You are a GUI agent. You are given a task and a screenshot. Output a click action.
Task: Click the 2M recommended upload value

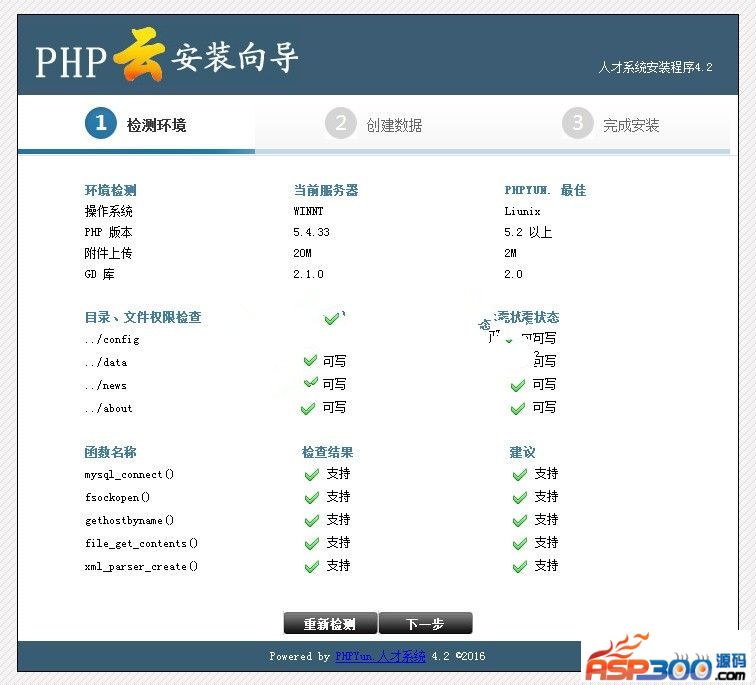point(510,253)
